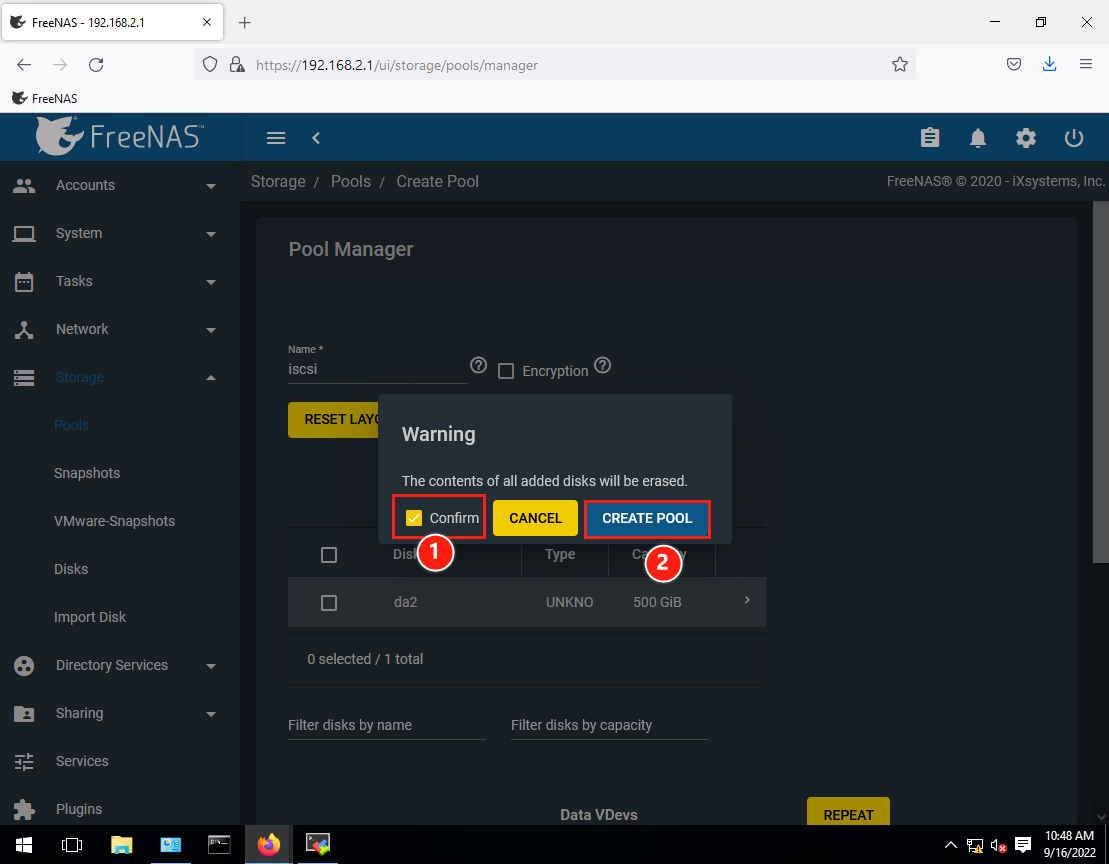Click Filter disks by capacity field
The width and height of the screenshot is (1109, 864).
(610, 725)
